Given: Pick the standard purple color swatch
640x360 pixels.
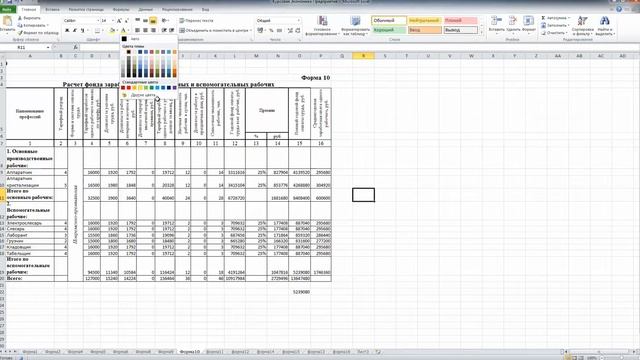Looking at the screenshot, I should [x=174, y=87].
